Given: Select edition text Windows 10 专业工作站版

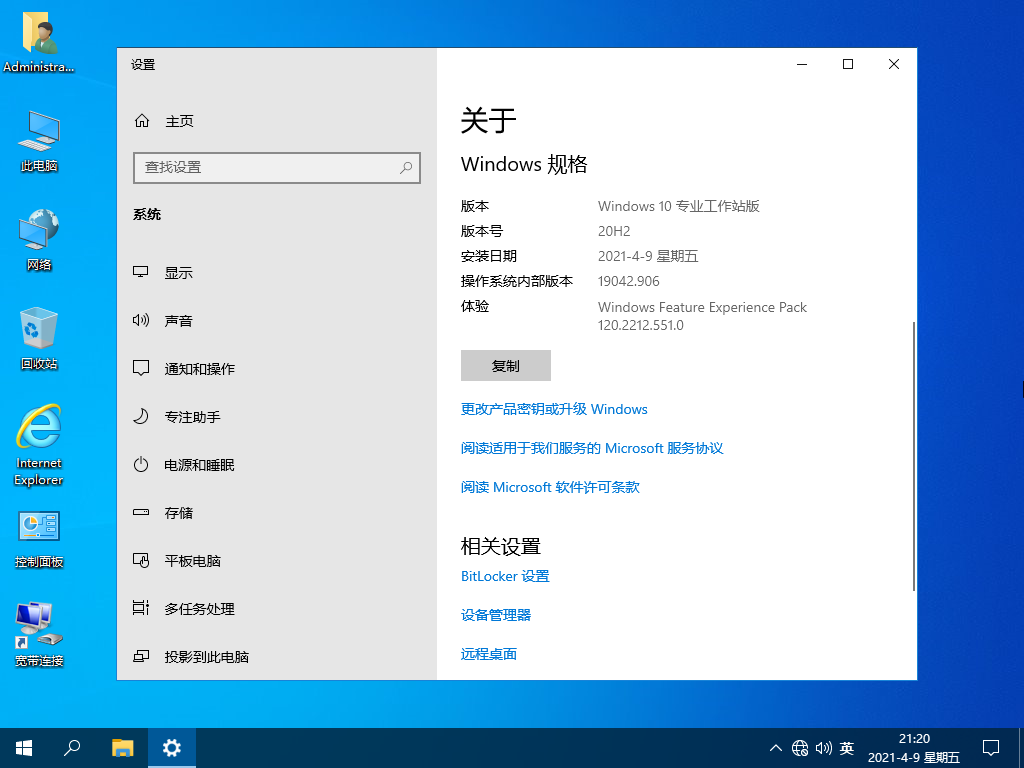Looking at the screenshot, I should pyautogui.click(x=679, y=206).
